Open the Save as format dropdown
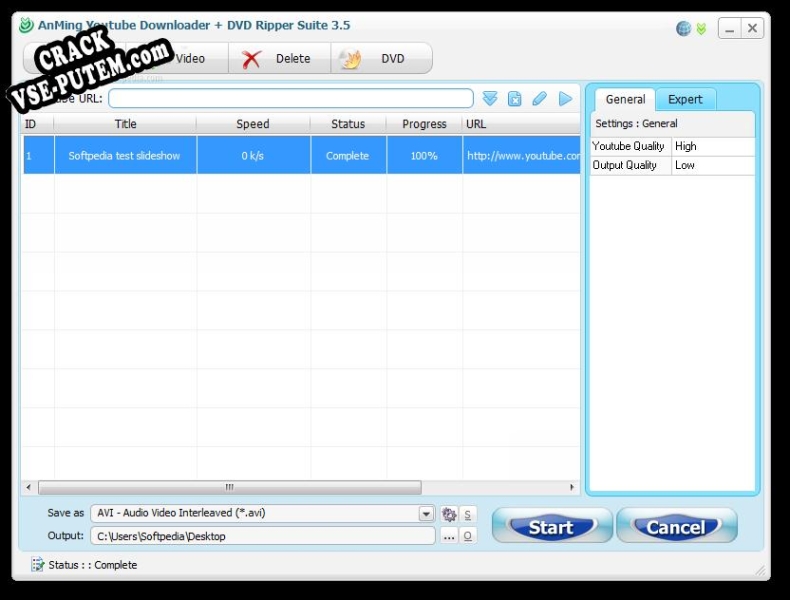The image size is (790, 600). pyautogui.click(x=426, y=513)
